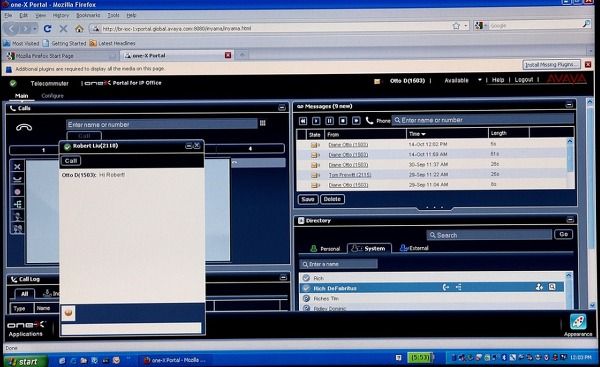Select the External directory tab
600x367 pixels.
point(414,248)
